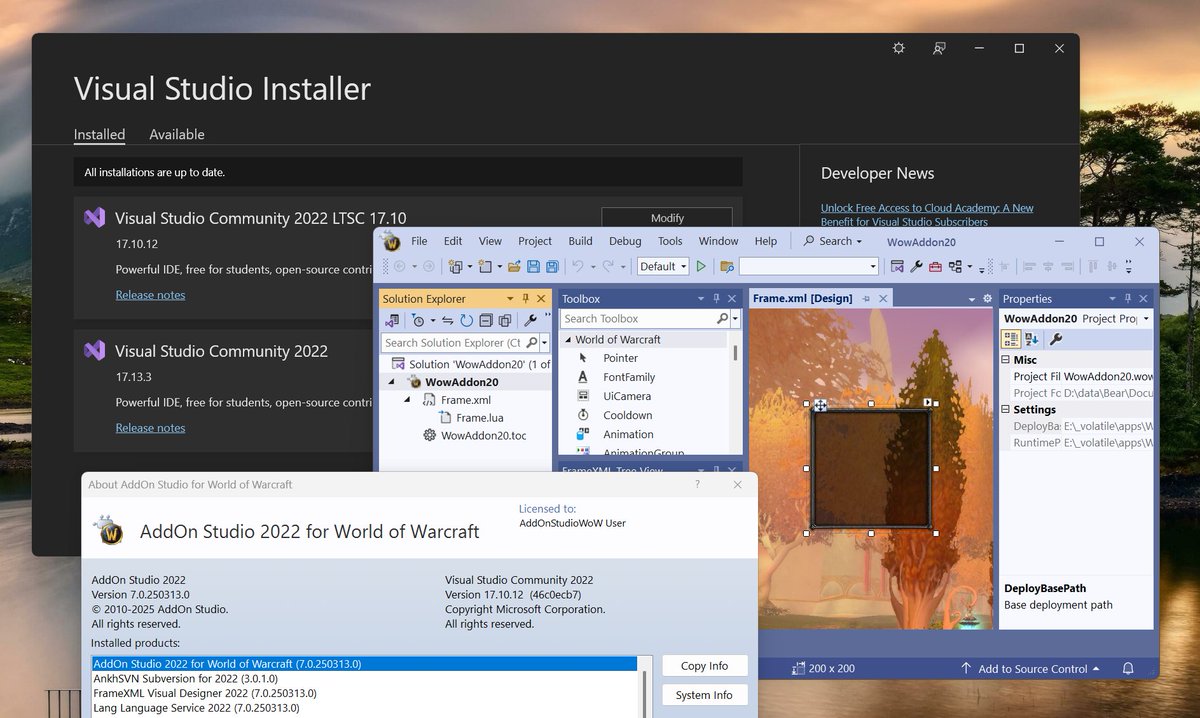This screenshot has height=718, width=1200.
Task: Click the wrench icon in main toolbar
Action: click(x=916, y=267)
